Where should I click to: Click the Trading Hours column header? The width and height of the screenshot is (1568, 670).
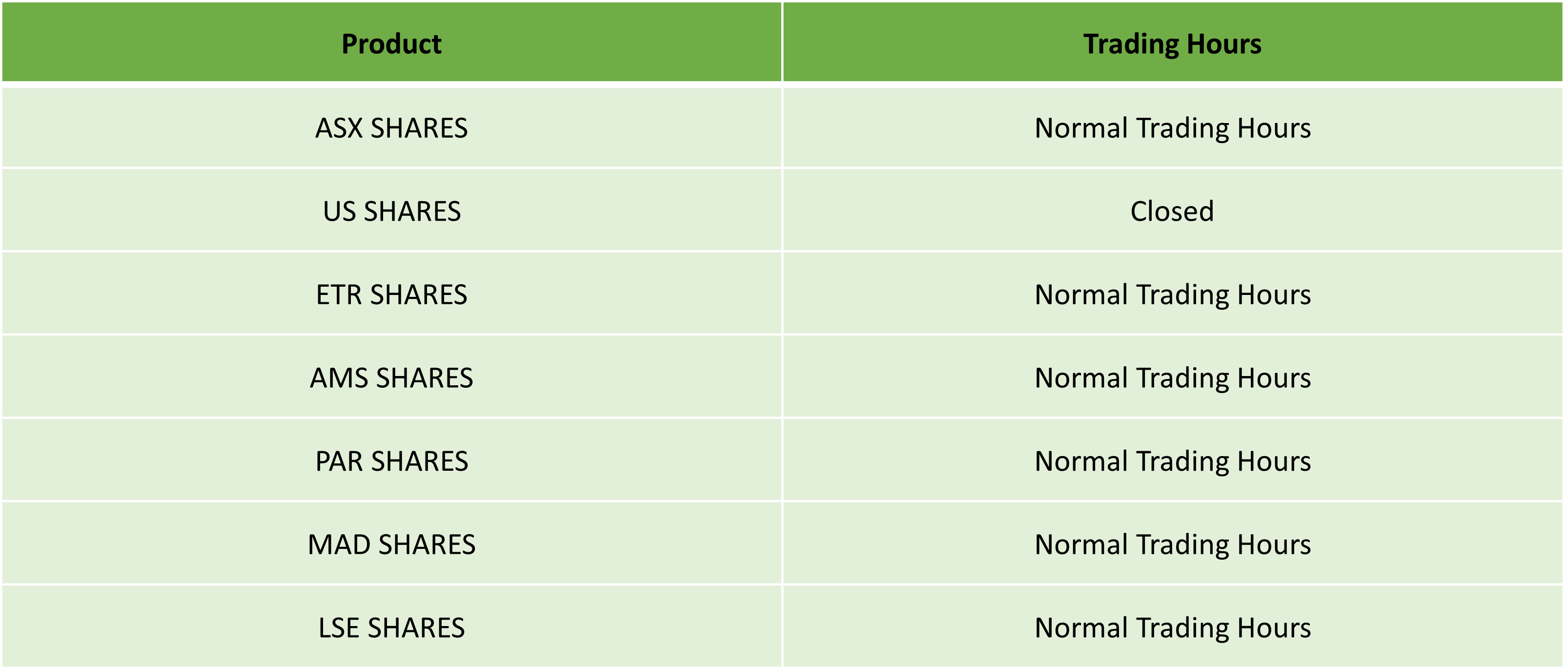point(1172,42)
